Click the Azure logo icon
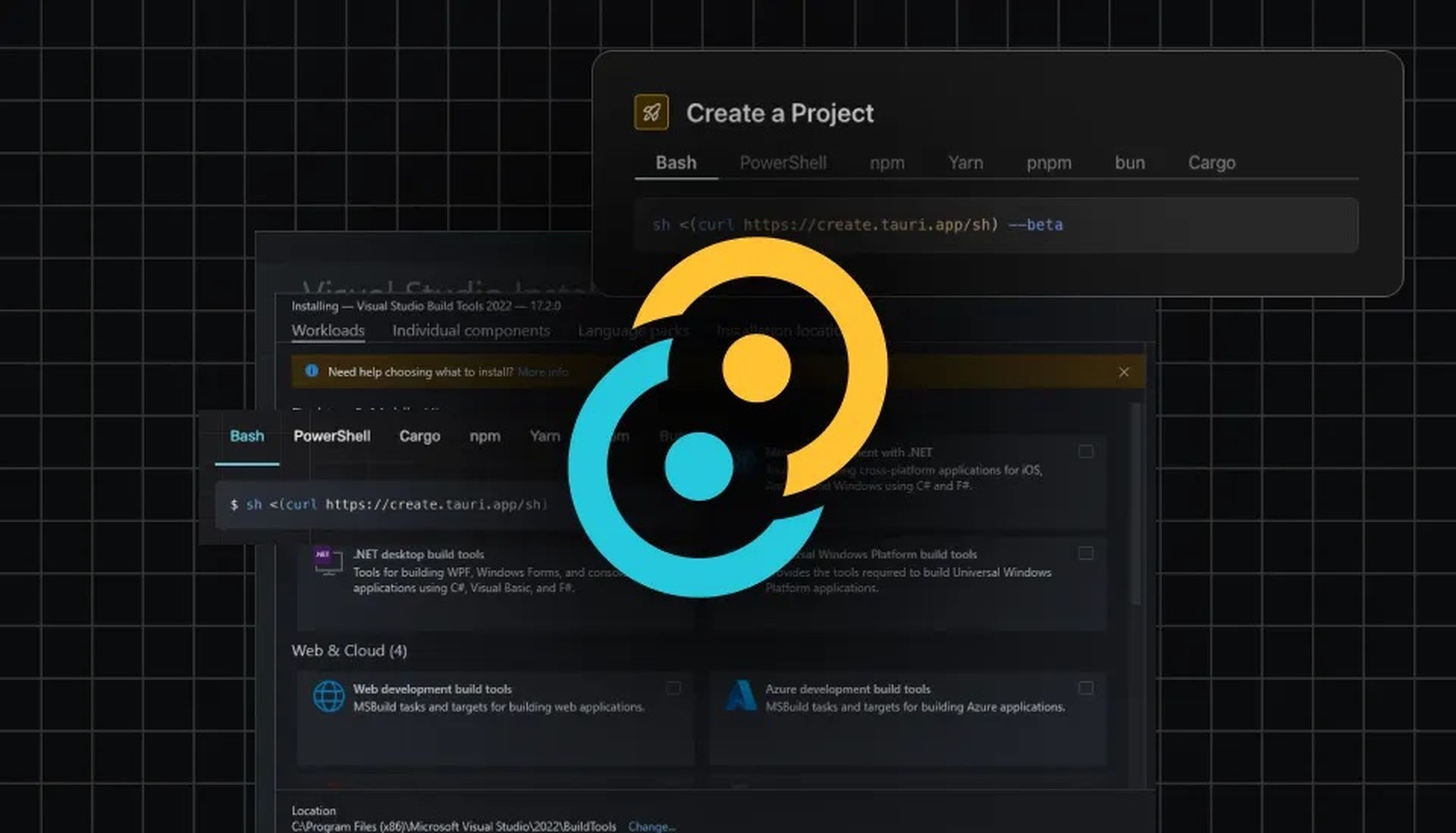1456x833 pixels. [x=741, y=695]
